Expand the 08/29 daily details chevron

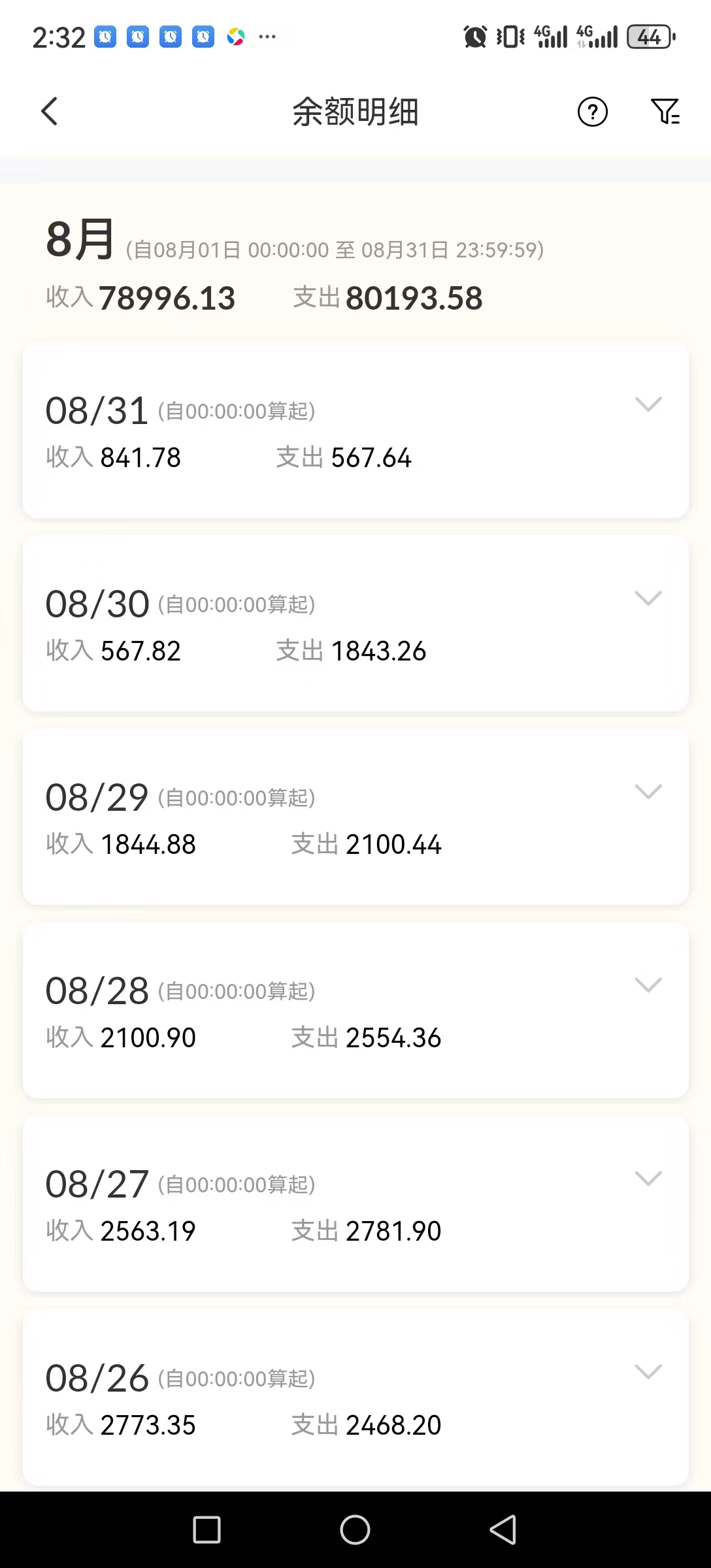[x=648, y=791]
